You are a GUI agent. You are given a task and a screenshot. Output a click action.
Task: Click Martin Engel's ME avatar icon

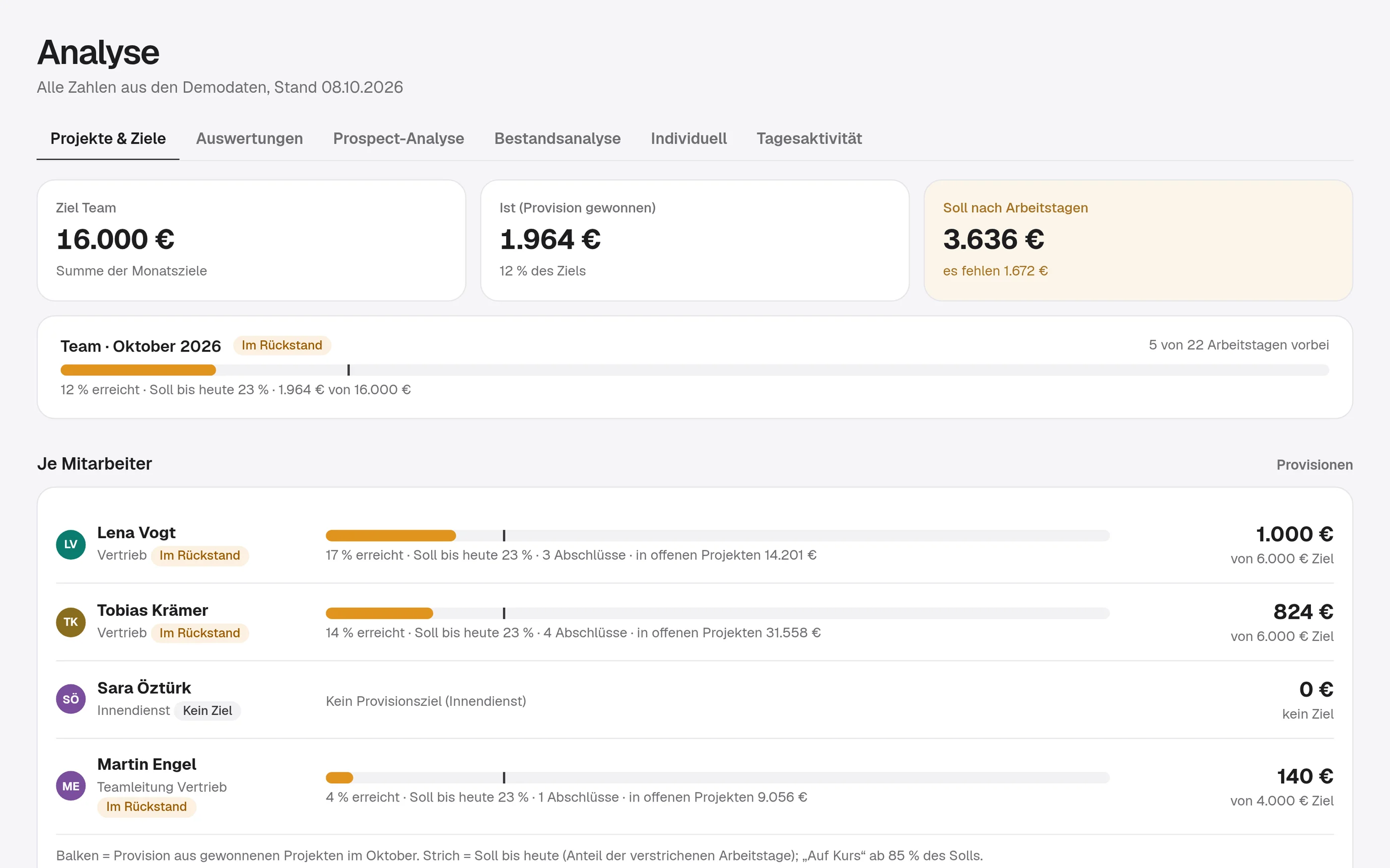point(71,786)
